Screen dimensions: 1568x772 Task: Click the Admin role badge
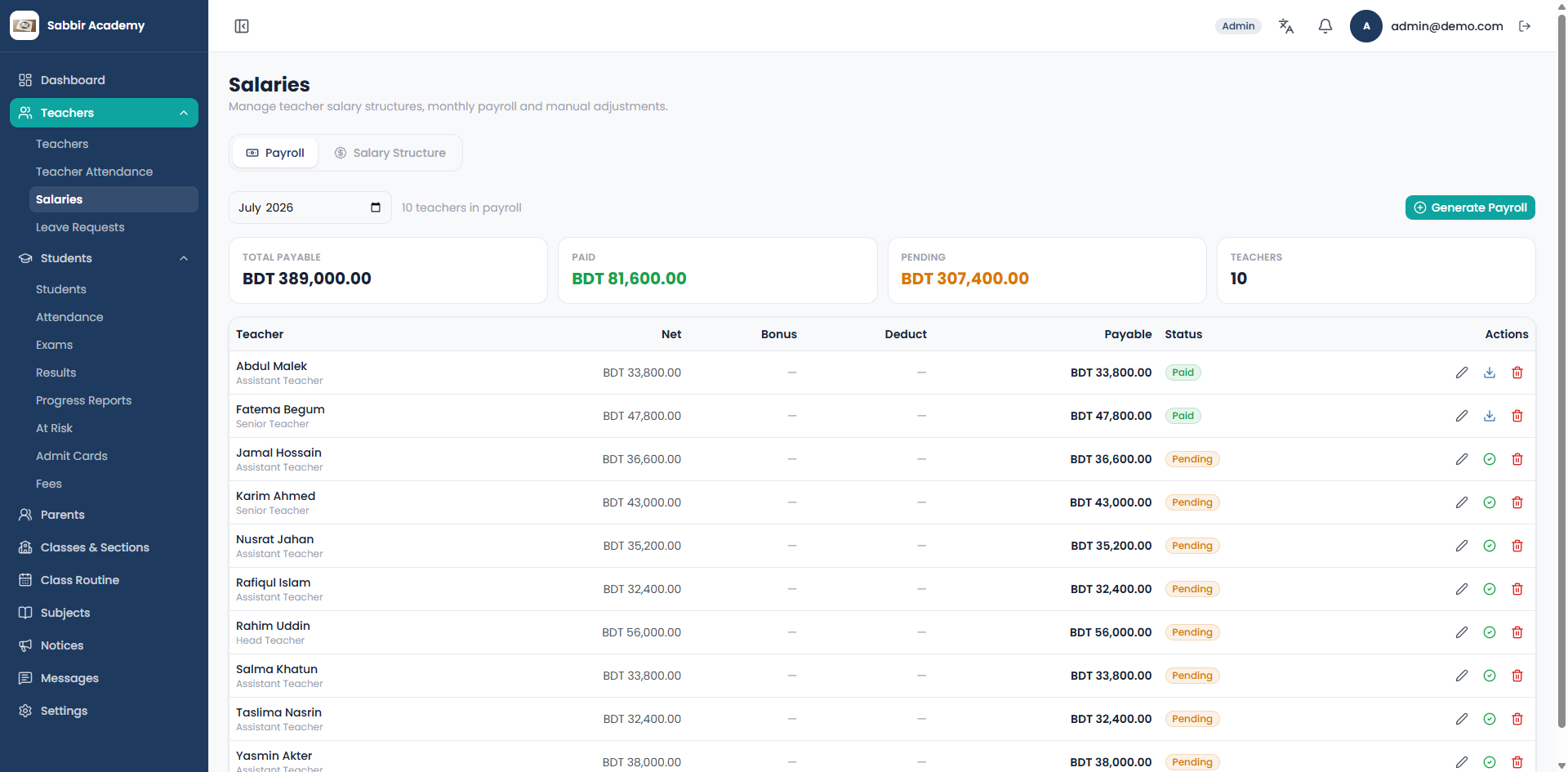point(1238,26)
